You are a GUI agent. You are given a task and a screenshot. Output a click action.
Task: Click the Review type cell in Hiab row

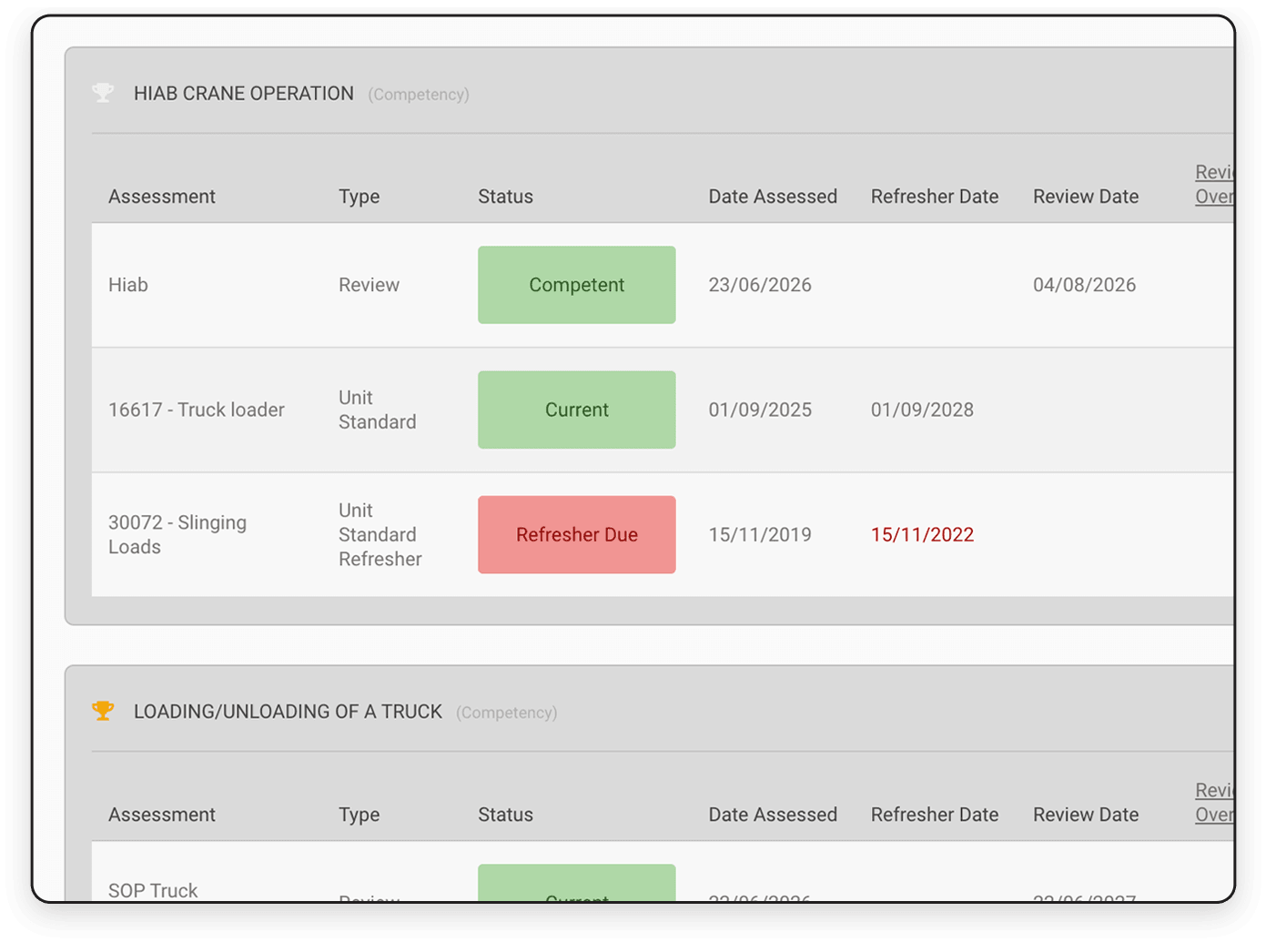(369, 285)
